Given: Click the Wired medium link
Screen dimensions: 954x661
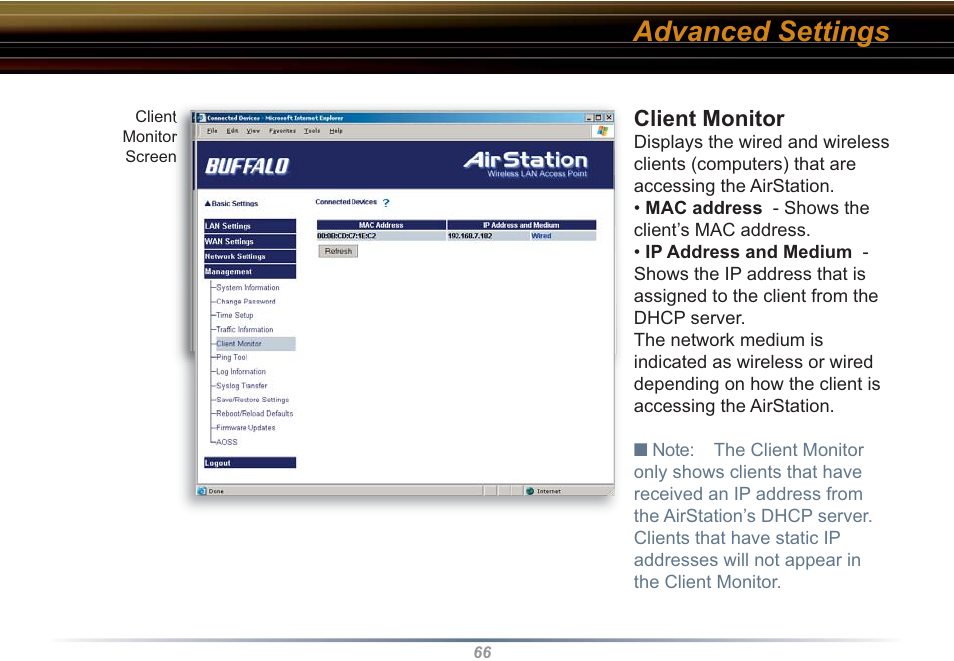Looking at the screenshot, I should pos(541,236).
